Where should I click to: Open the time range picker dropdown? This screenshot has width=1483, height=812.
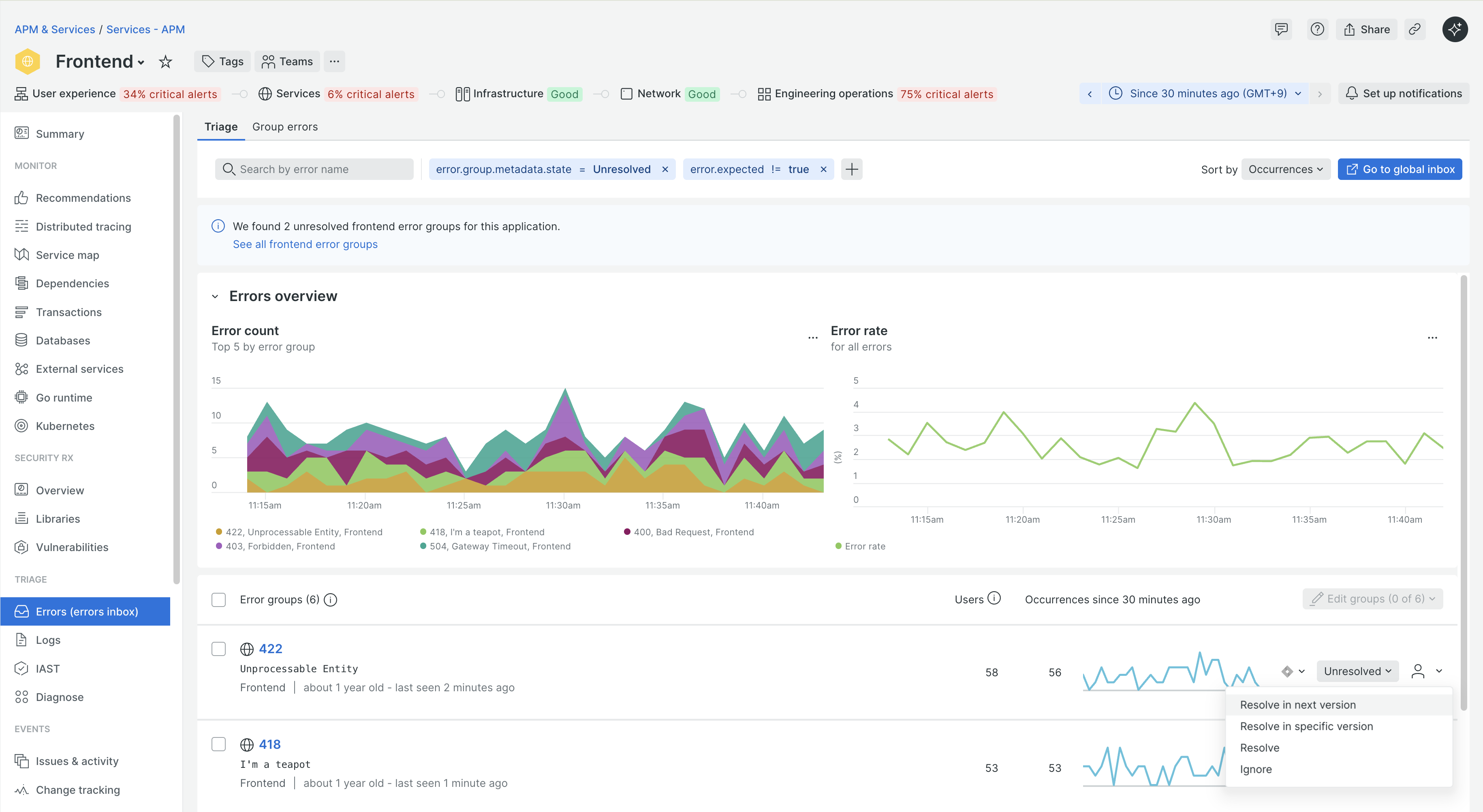pos(1208,93)
